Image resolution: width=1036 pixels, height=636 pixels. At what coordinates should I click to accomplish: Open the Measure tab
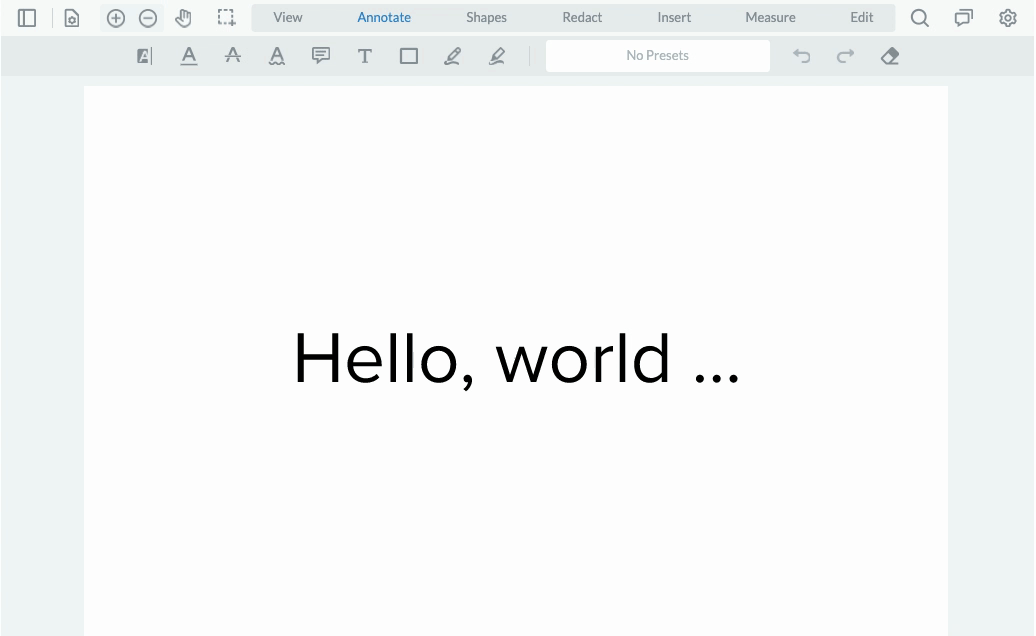coord(770,18)
